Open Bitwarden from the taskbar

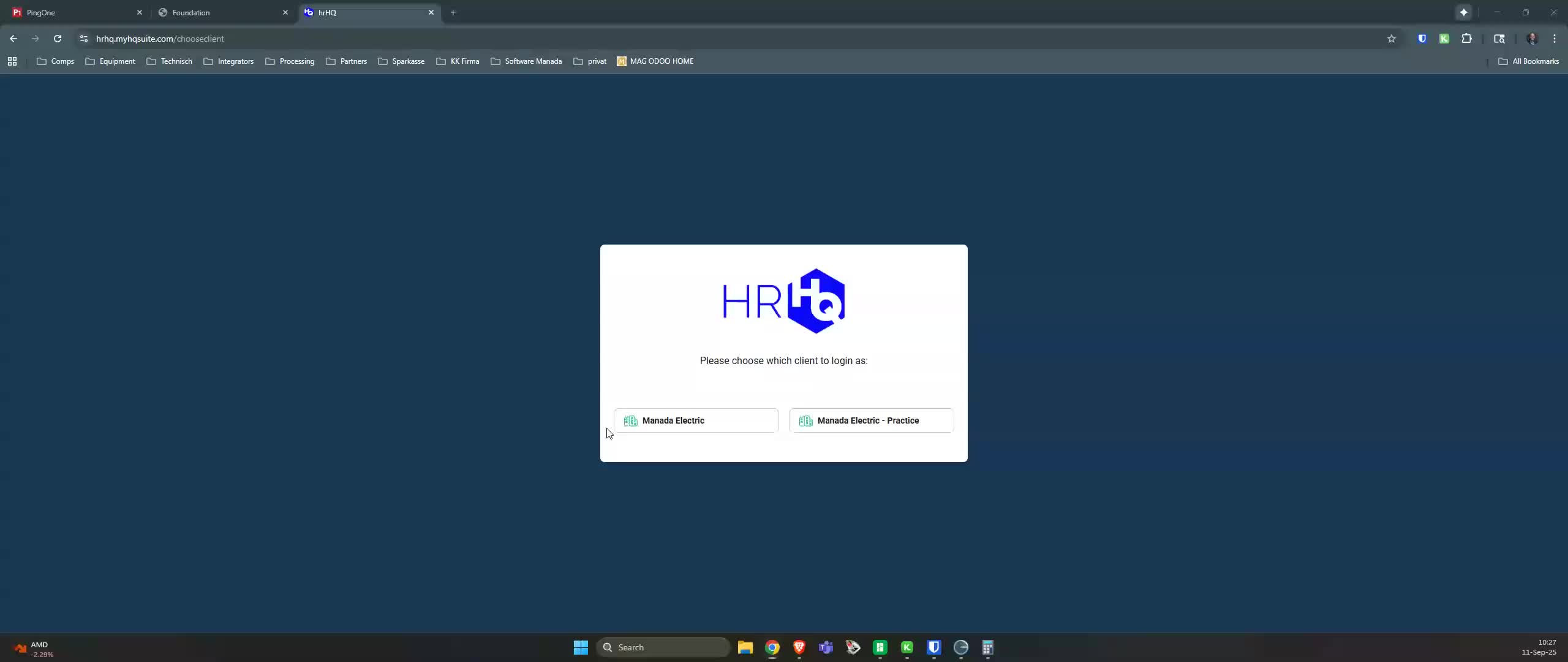tap(934, 647)
